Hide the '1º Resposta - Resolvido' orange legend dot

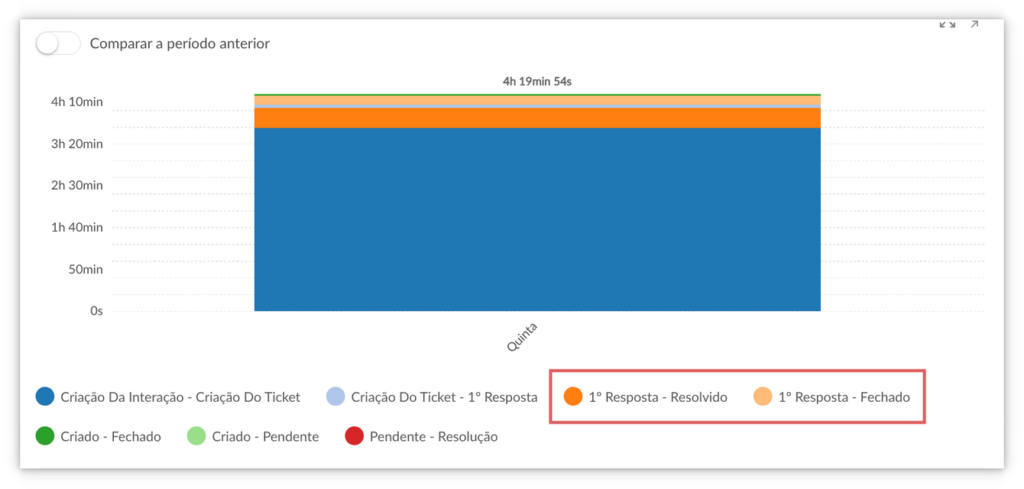[x=573, y=397]
